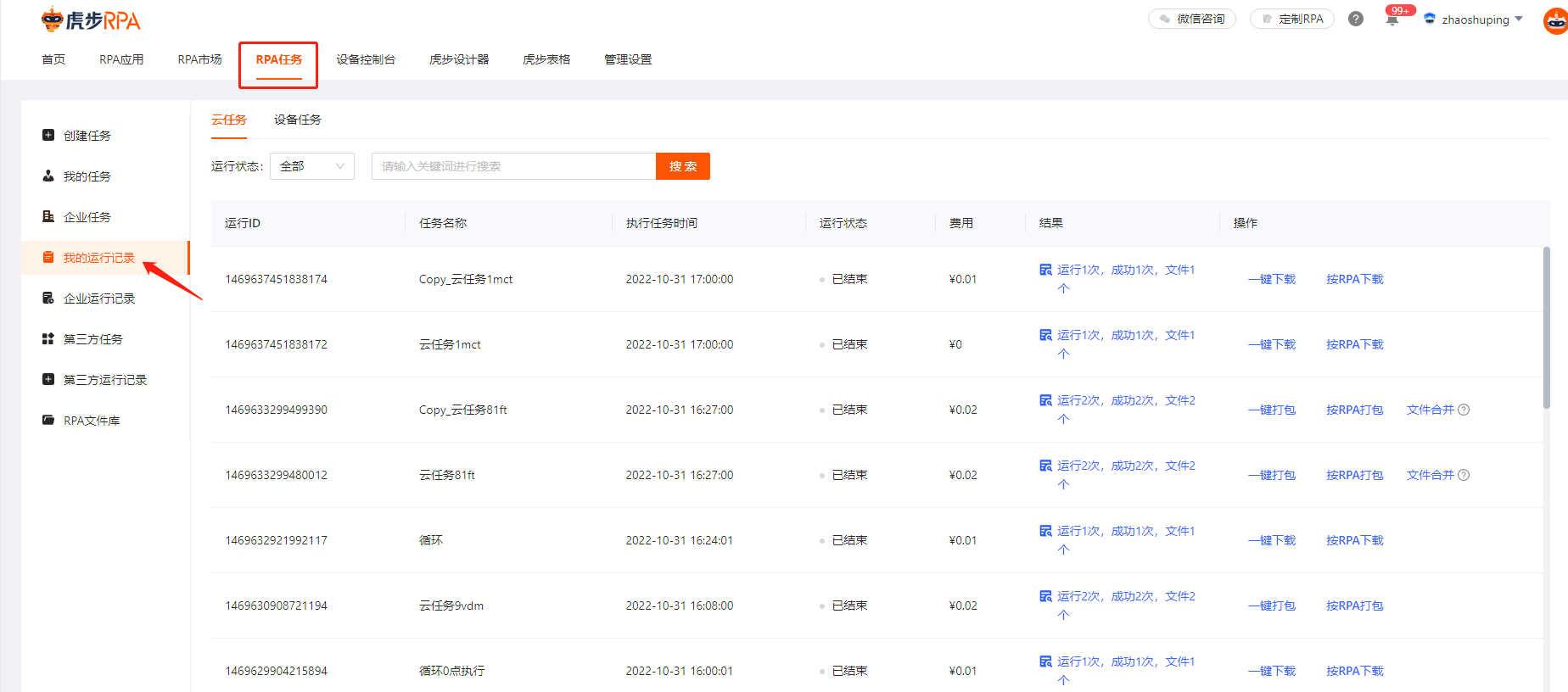
Task: Click the 第三方任务 grid icon in sidebar
Action: coord(48,338)
